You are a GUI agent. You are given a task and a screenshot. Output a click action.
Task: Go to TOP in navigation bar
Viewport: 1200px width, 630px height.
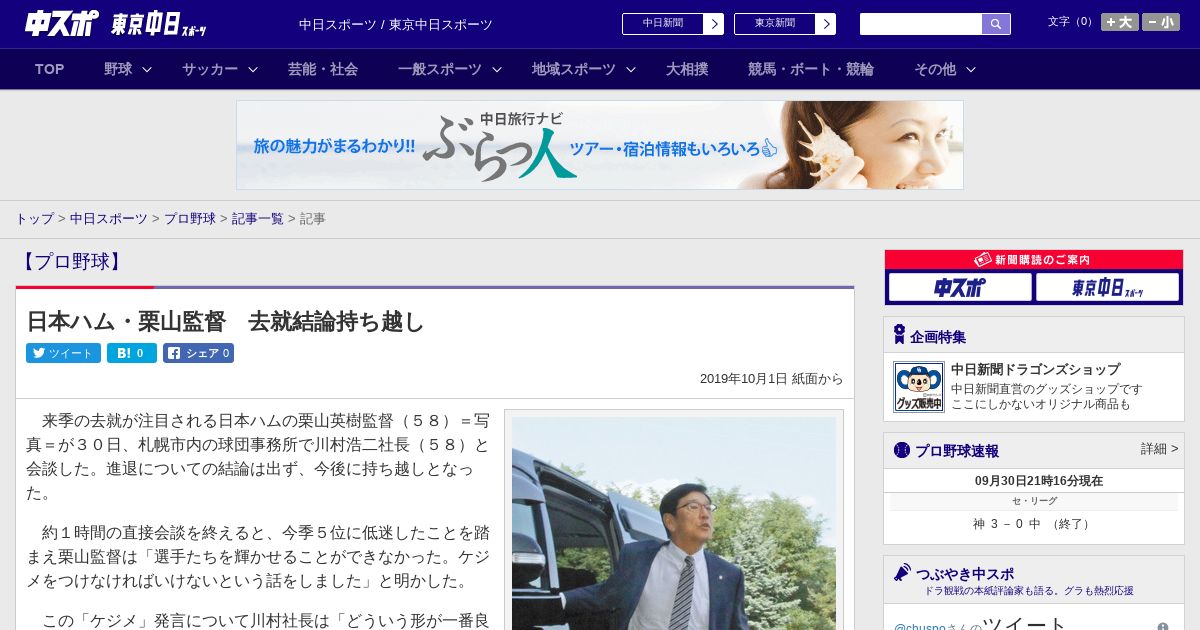pyautogui.click(x=50, y=69)
